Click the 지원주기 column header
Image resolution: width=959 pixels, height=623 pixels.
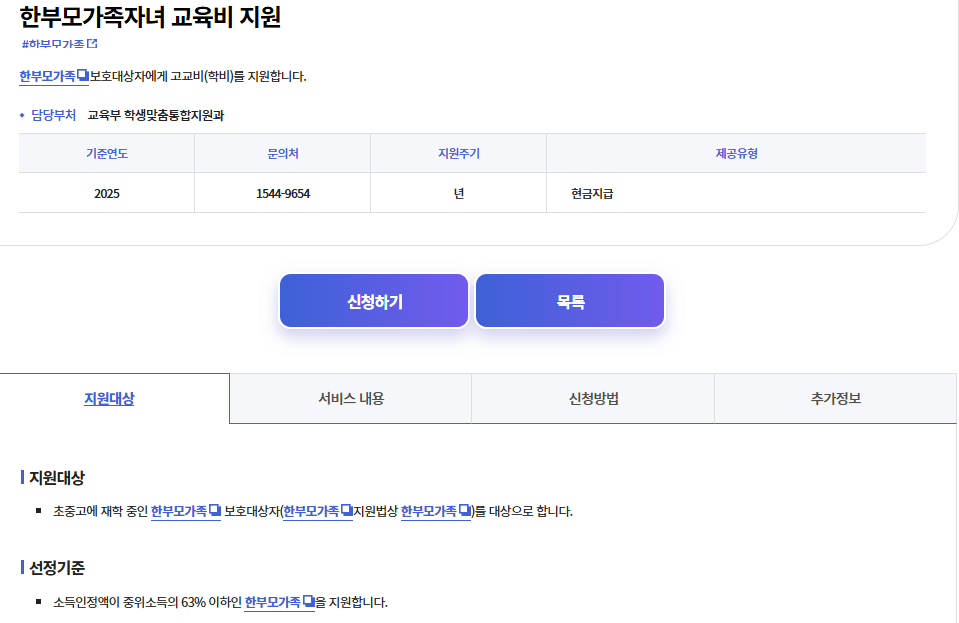tap(459, 153)
